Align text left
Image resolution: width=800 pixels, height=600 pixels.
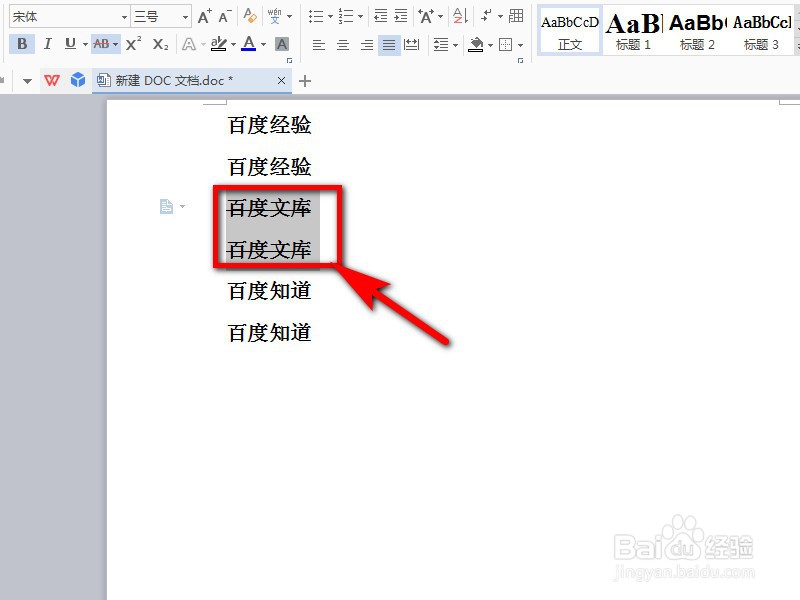point(319,45)
